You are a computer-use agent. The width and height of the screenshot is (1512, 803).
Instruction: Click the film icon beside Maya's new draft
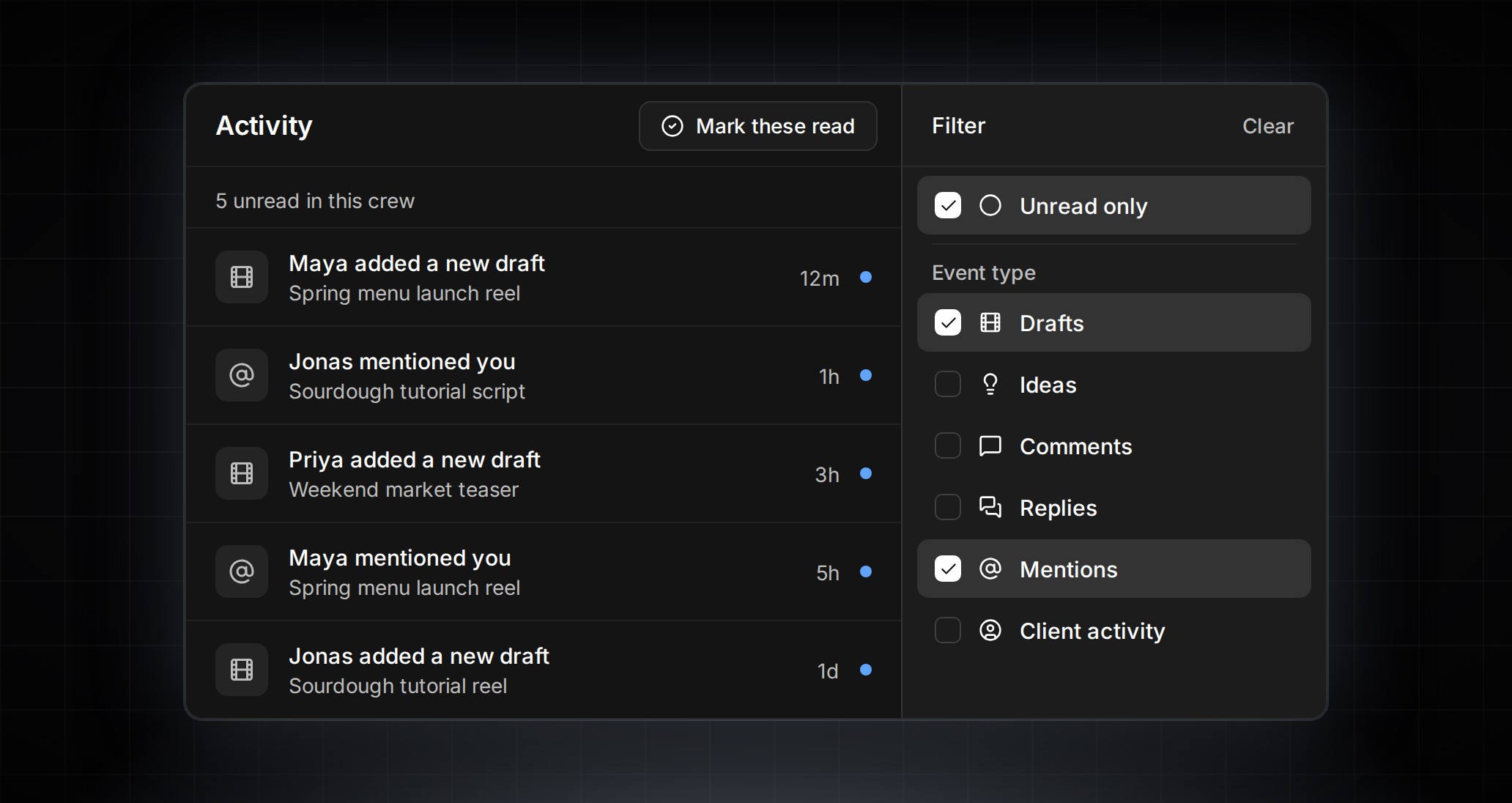[x=242, y=277]
